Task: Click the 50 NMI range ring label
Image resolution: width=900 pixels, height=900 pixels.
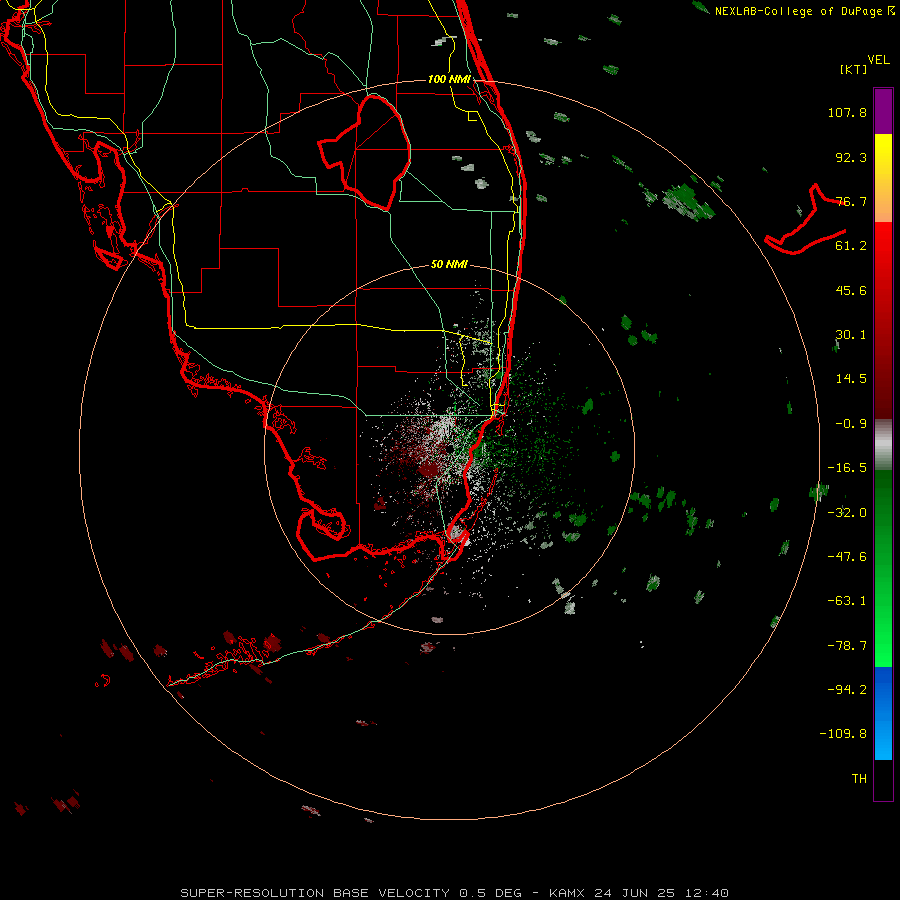Action: pos(449,264)
